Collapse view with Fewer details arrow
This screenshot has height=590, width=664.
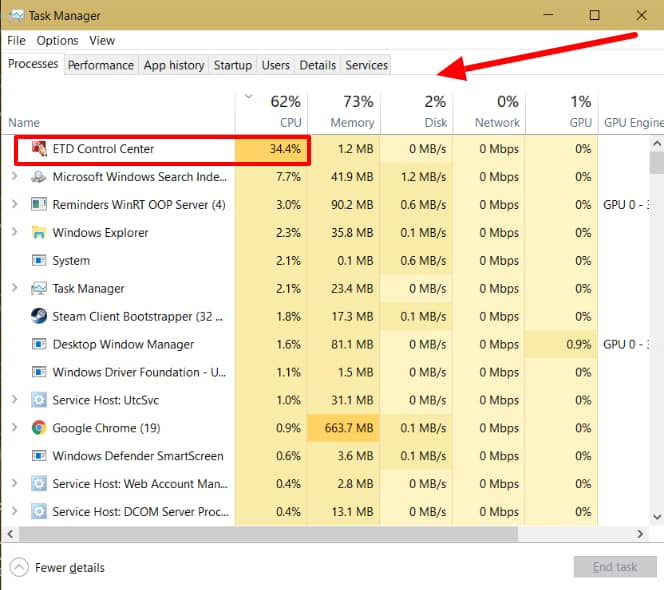click(19, 567)
